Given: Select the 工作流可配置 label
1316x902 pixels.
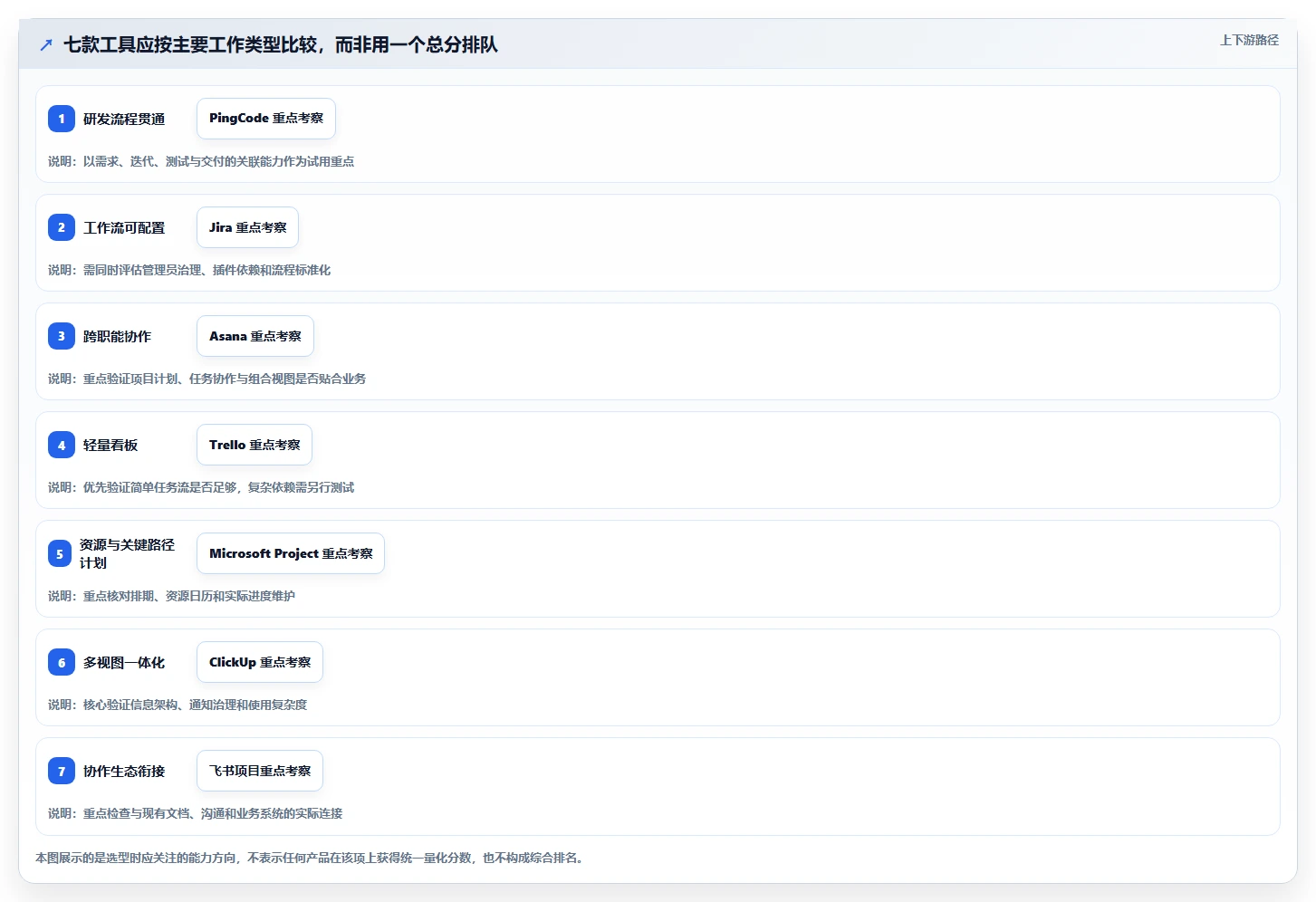Looking at the screenshot, I should pos(124,227).
